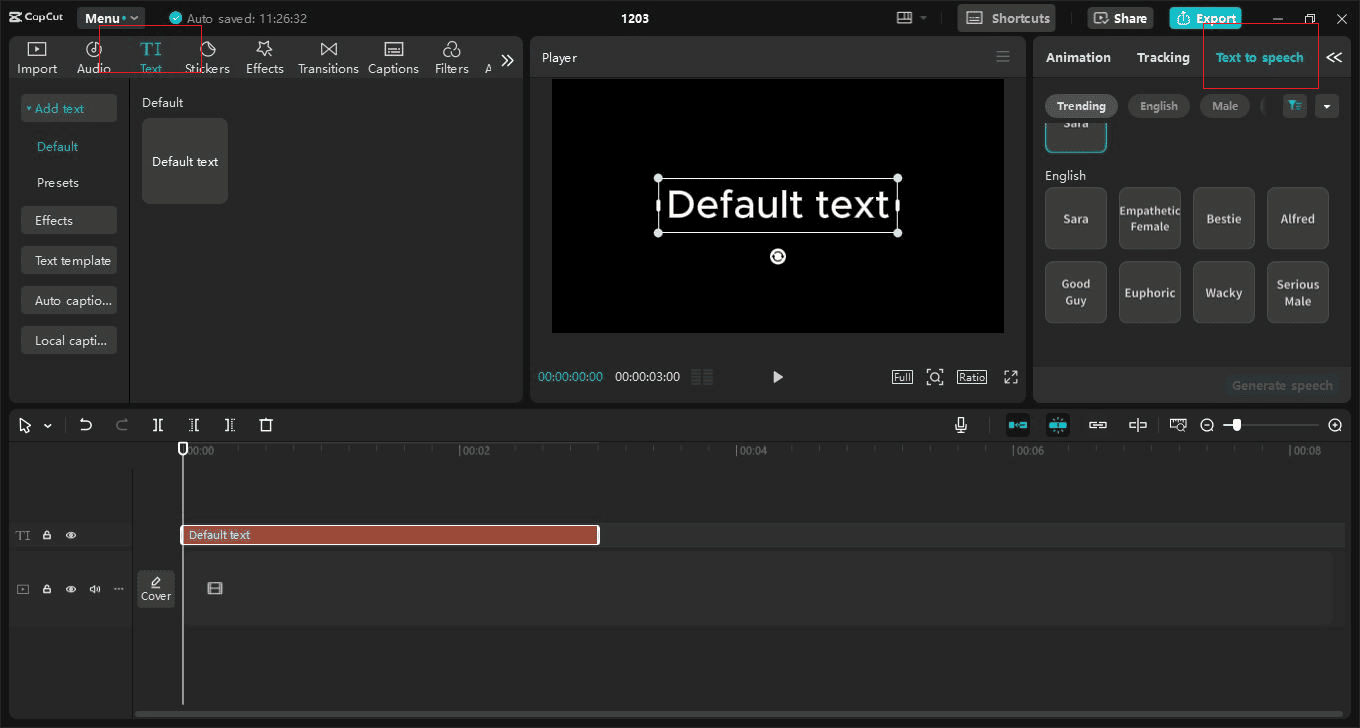Image resolution: width=1360 pixels, height=728 pixels.
Task: Click the rotate handle below text box
Action: (778, 257)
